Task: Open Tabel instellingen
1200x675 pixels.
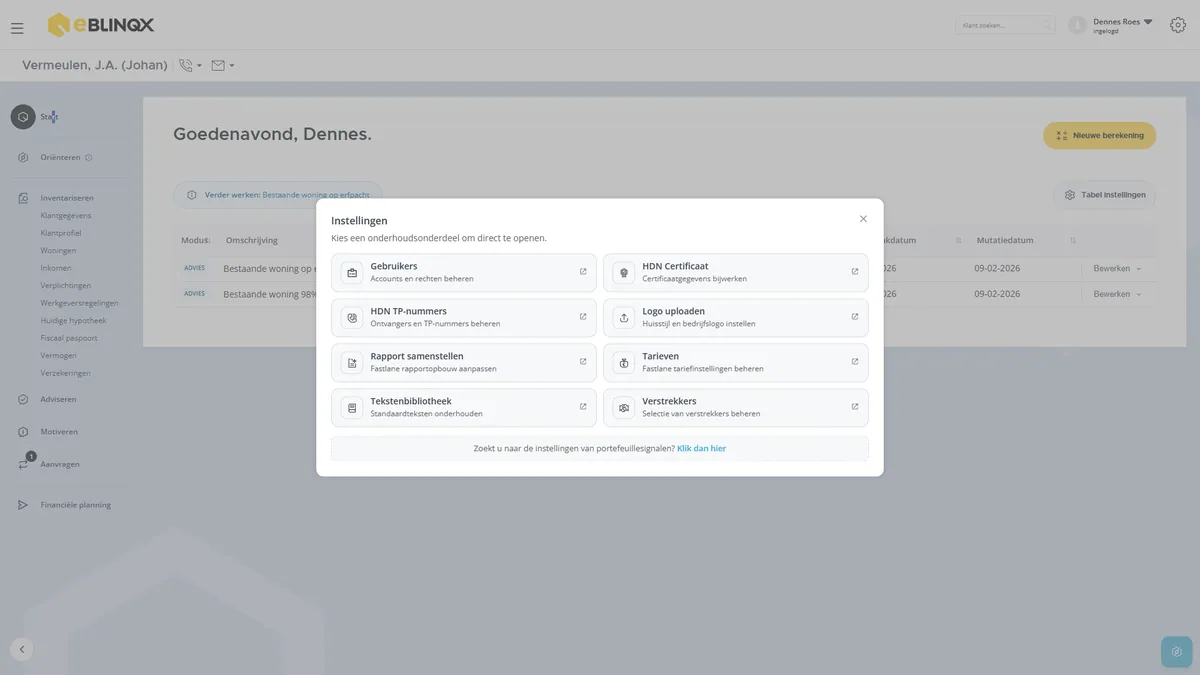Action: (1104, 195)
